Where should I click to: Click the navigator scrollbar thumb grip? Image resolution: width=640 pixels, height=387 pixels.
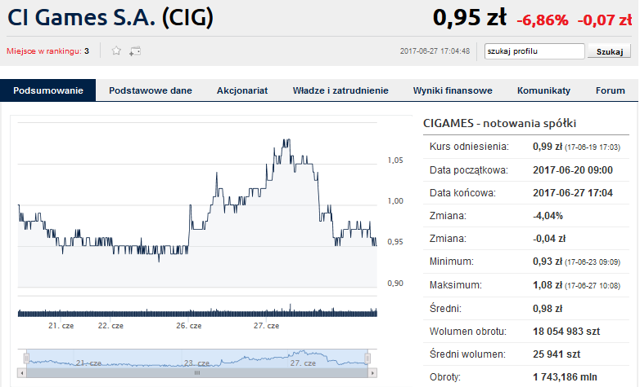pyautogui.click(x=197, y=373)
